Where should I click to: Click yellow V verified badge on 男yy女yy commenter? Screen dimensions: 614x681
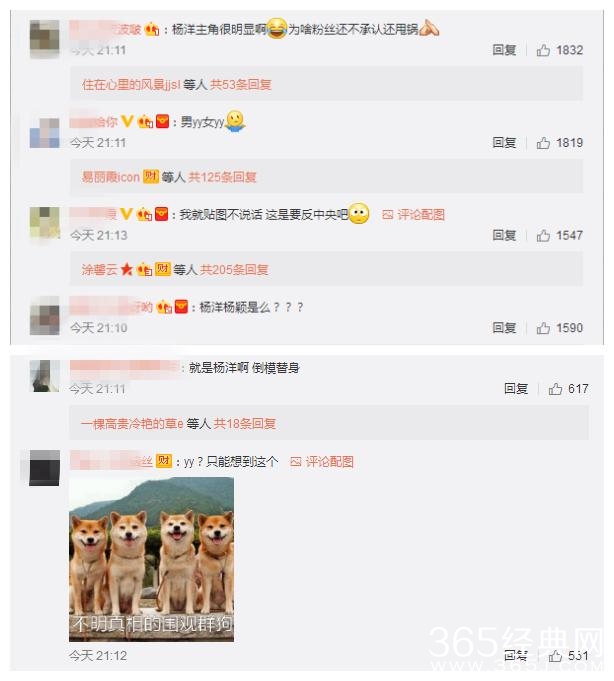tap(127, 122)
